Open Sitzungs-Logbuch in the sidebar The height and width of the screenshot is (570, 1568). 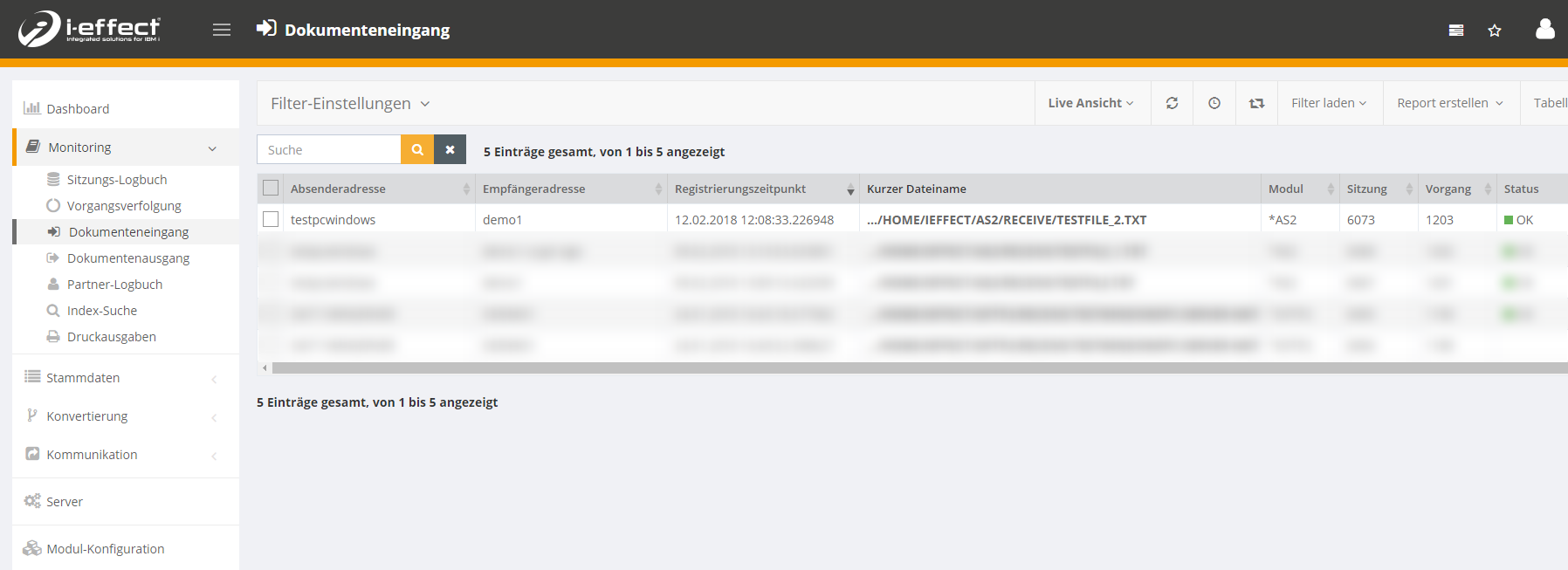point(116,180)
